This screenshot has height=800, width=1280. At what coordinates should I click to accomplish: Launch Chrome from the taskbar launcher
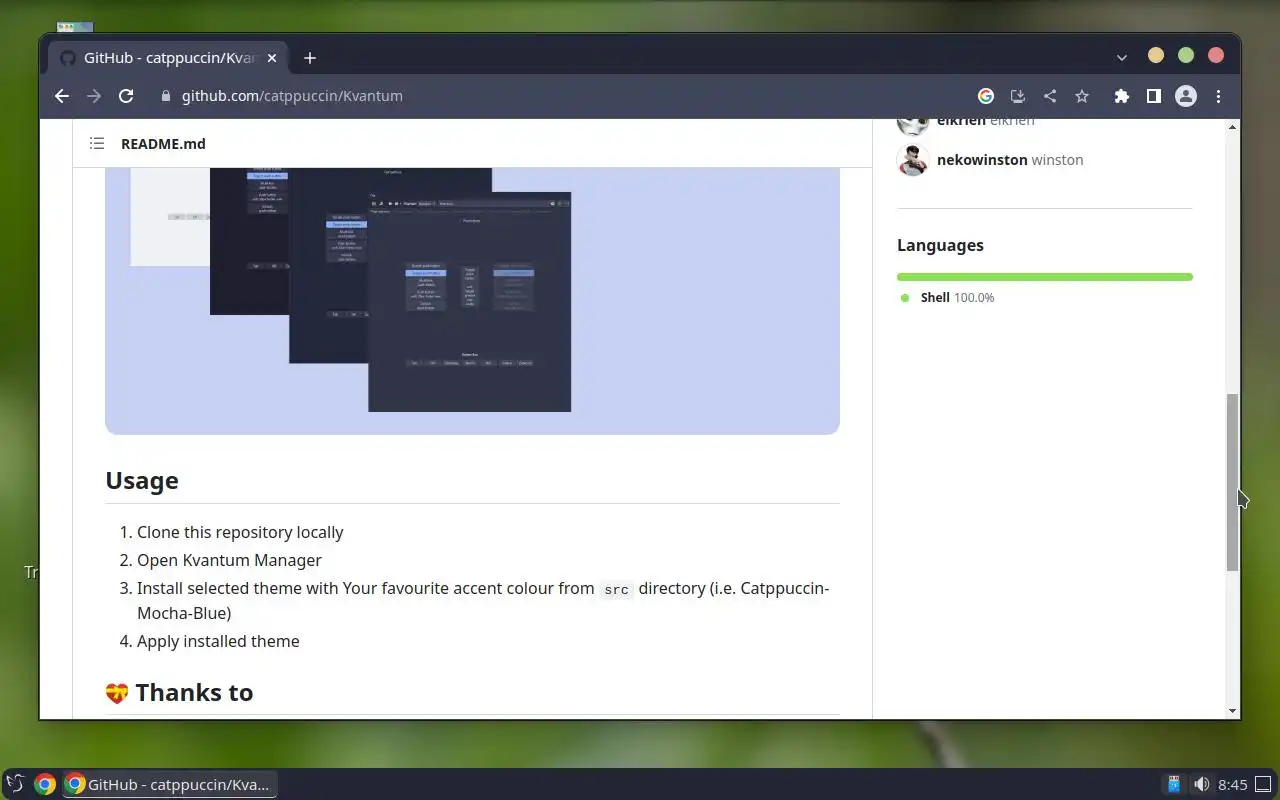click(x=45, y=784)
